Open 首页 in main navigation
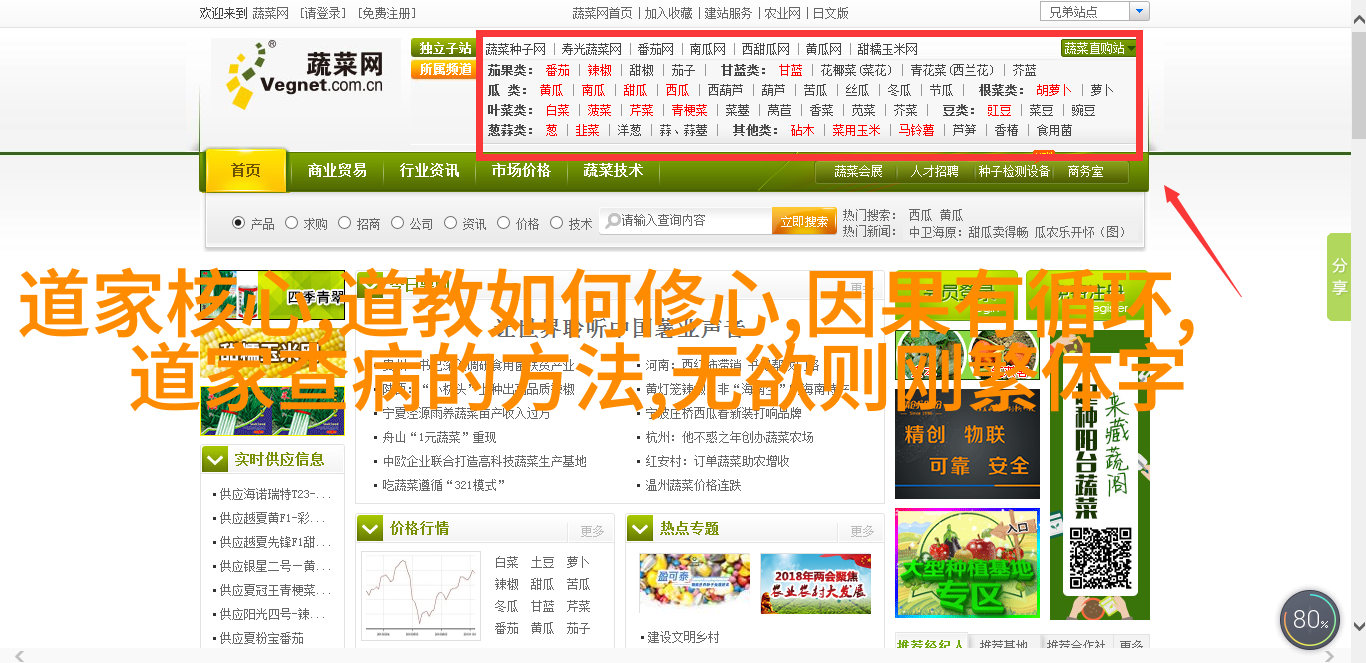The width and height of the screenshot is (1366, 663). (246, 171)
